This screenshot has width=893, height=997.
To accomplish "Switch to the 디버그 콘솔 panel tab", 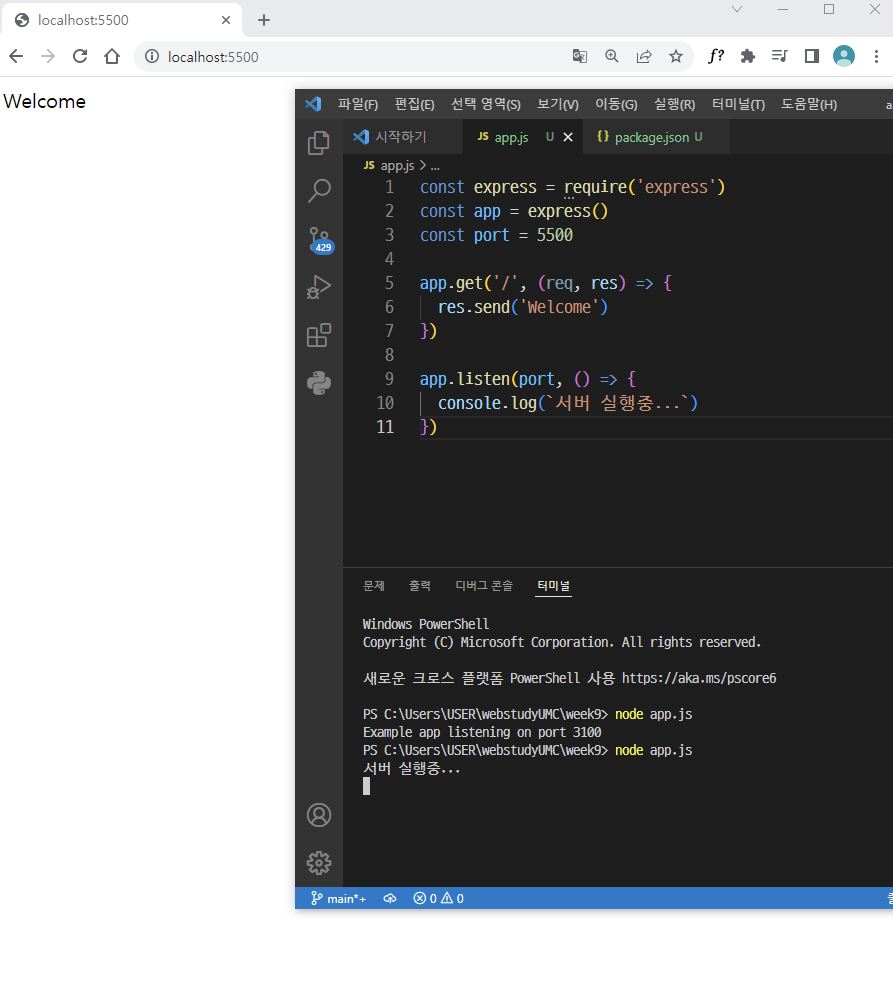I will point(484,586).
